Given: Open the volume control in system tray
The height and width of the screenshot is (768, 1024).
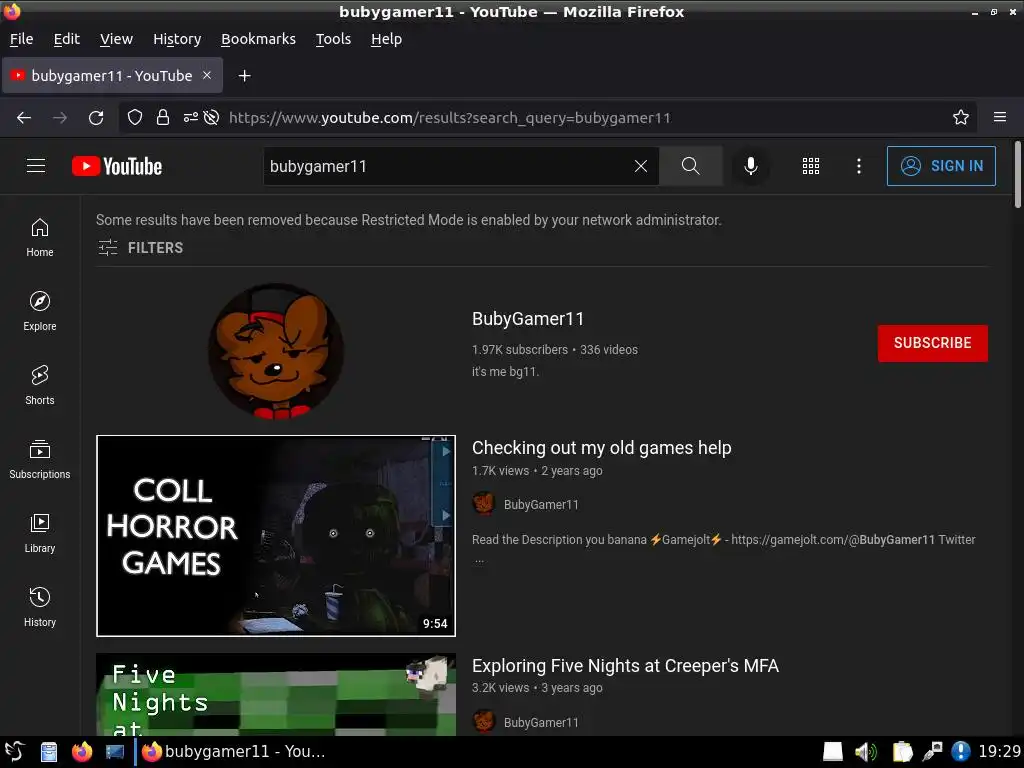Looking at the screenshot, I should (866, 752).
